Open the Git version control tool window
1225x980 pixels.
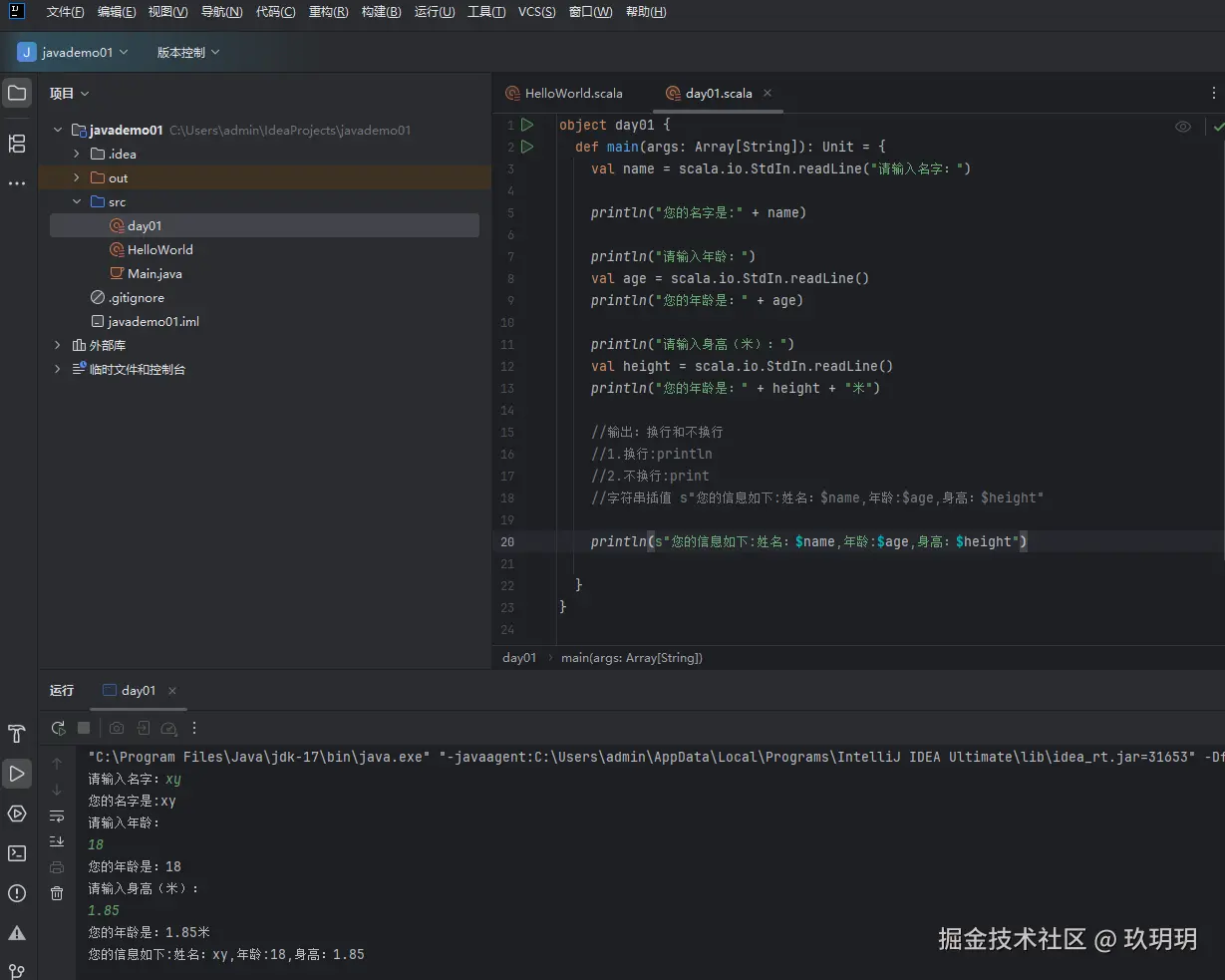17,970
